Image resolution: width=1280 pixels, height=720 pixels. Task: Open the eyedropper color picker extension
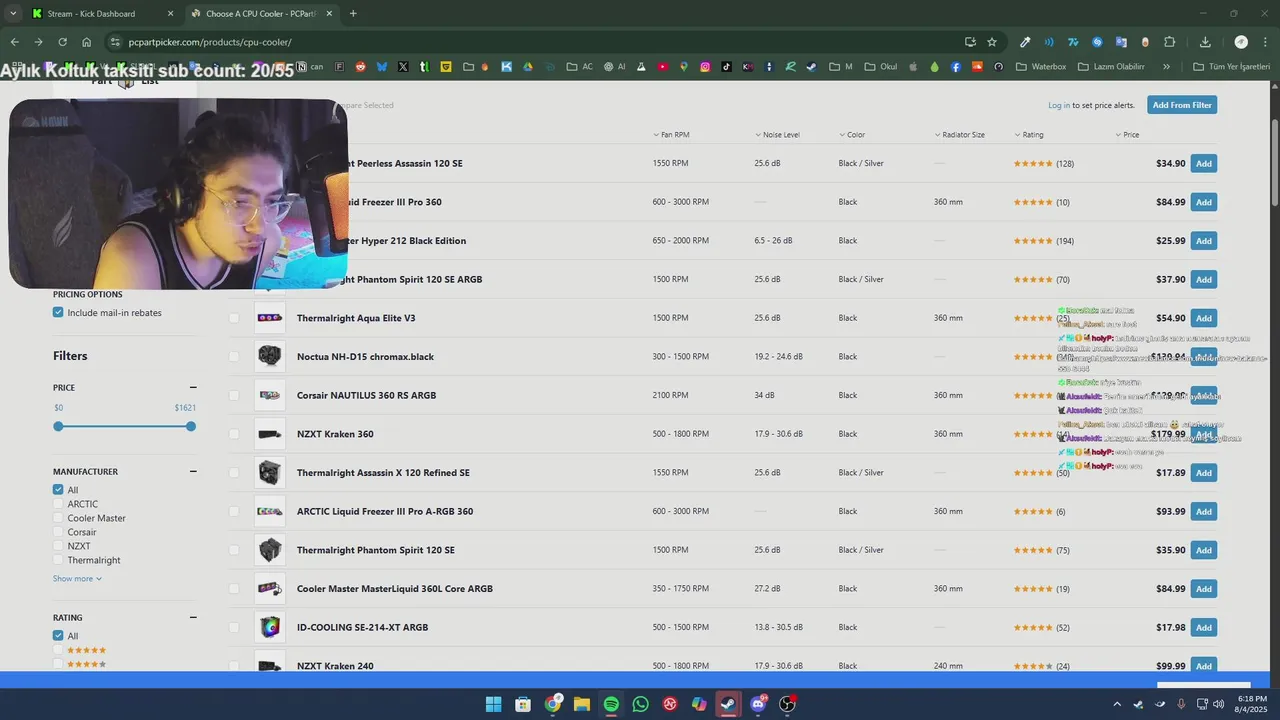click(1025, 42)
